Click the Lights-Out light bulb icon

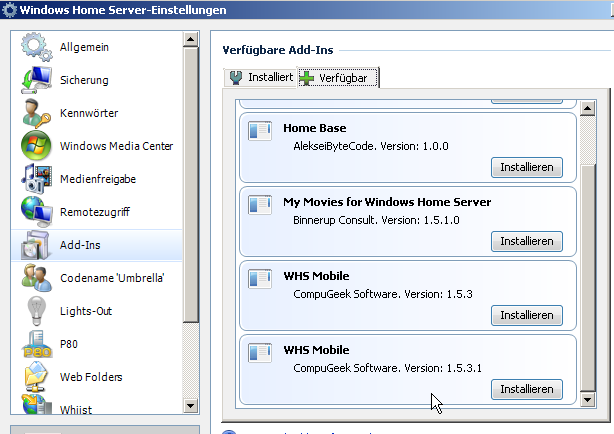(36, 311)
